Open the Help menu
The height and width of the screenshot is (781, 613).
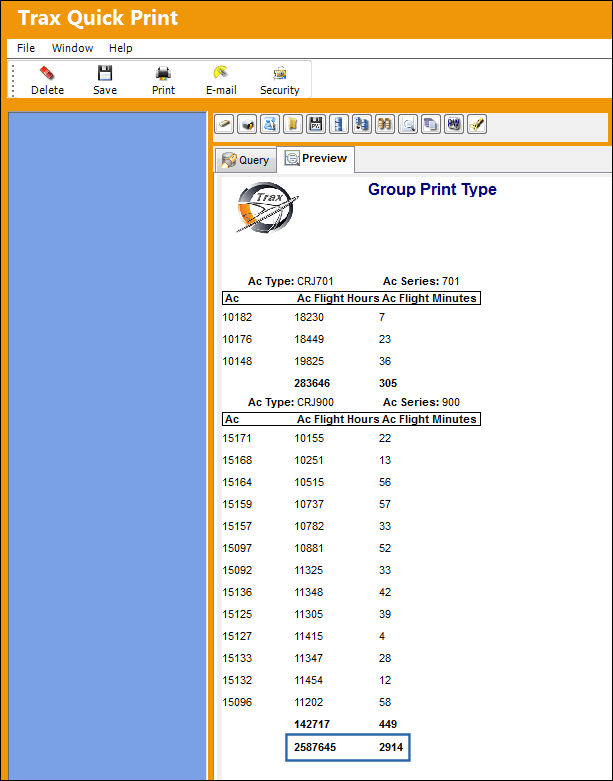[x=121, y=48]
